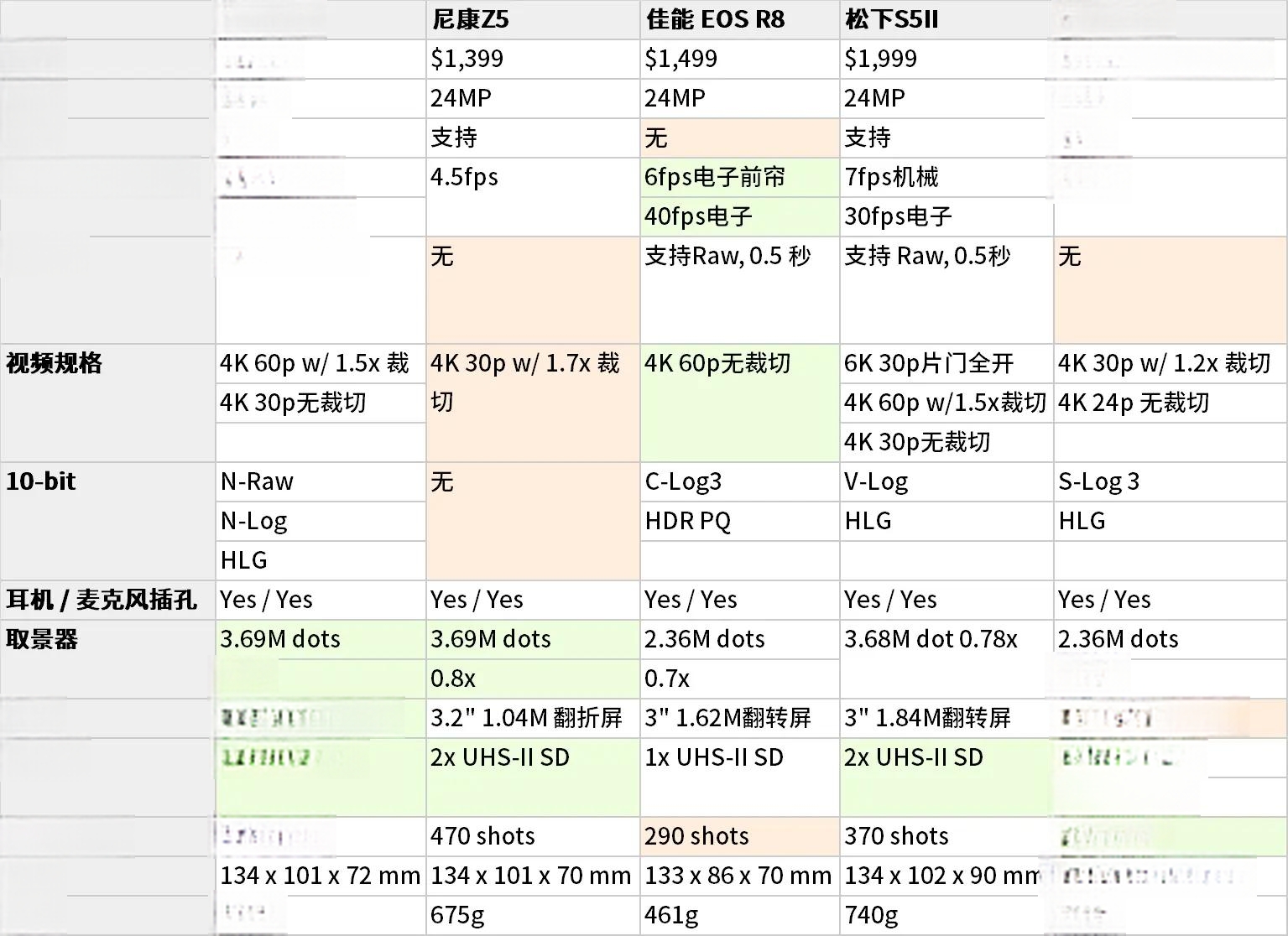Viewport: 1288px width, 936px height.
Task: Select the 7fps机械 cell
Action: (x=946, y=177)
